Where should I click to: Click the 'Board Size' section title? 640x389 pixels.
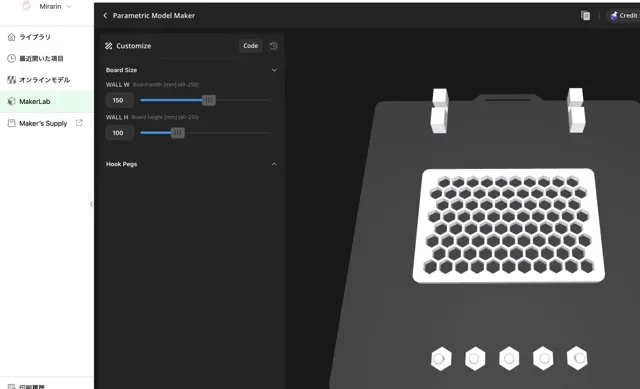tap(121, 70)
